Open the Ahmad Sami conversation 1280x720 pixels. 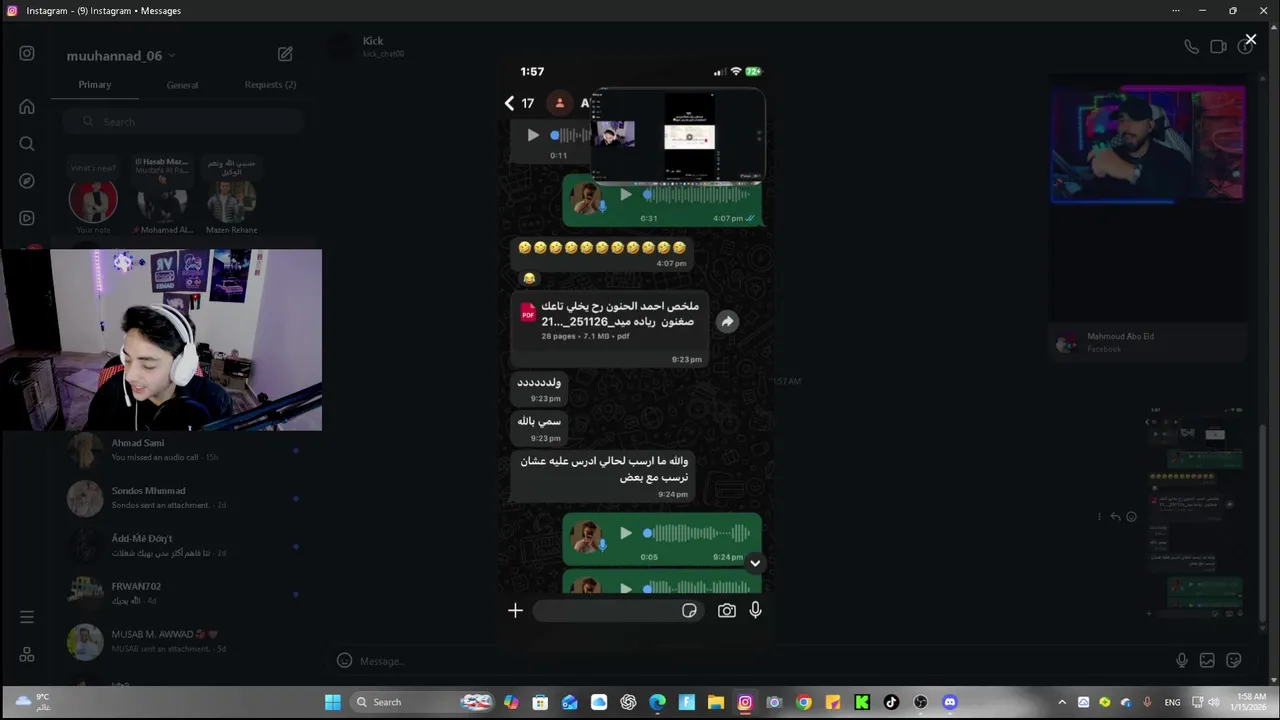[x=182, y=450]
